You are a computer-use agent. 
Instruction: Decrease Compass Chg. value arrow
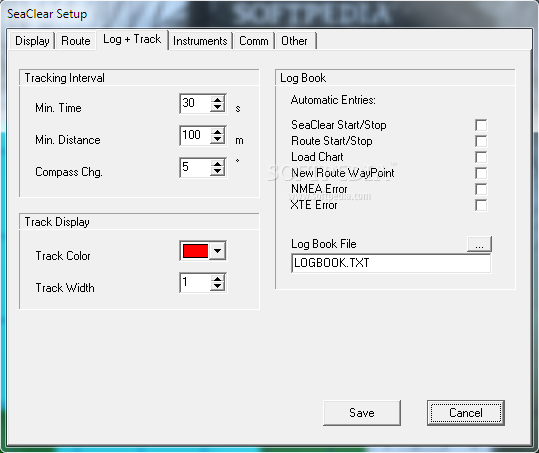tap(218, 171)
